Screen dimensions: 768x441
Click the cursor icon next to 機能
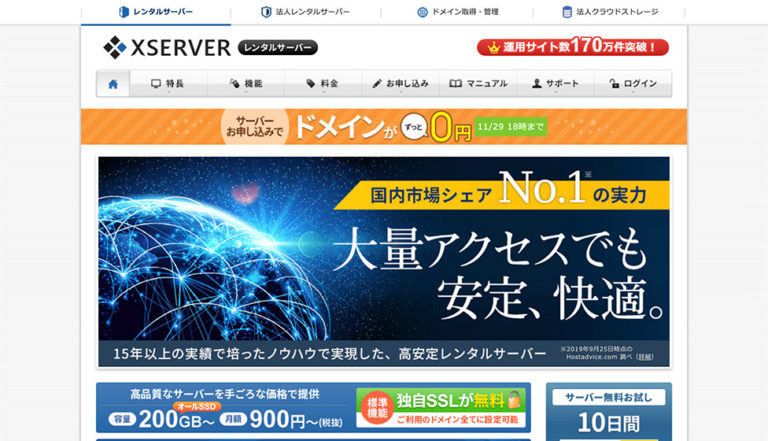[x=234, y=83]
